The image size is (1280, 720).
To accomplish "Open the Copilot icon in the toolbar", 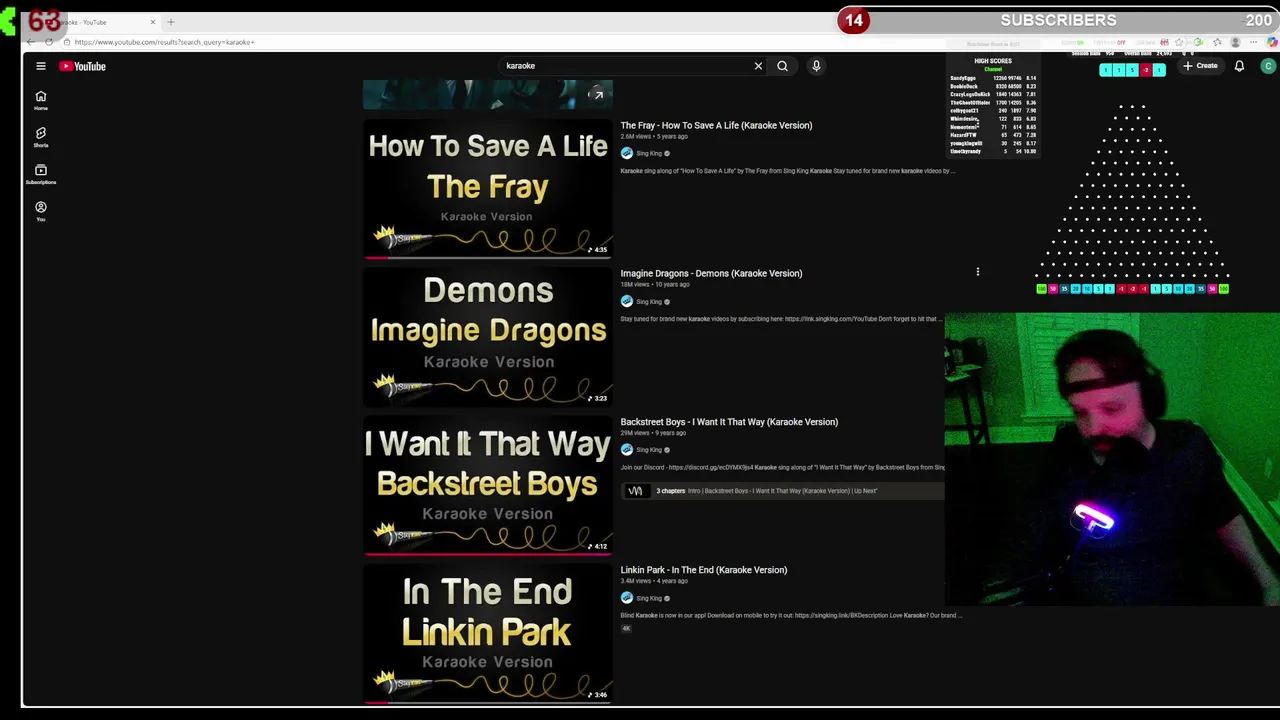I will point(1272,42).
